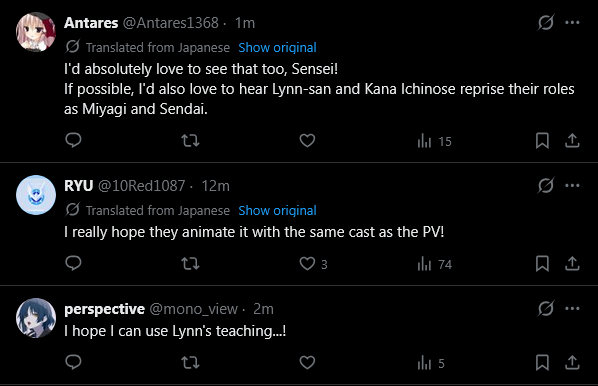The height and width of the screenshot is (386, 598).
Task: Open Antares profile via display name
Action: tap(91, 23)
